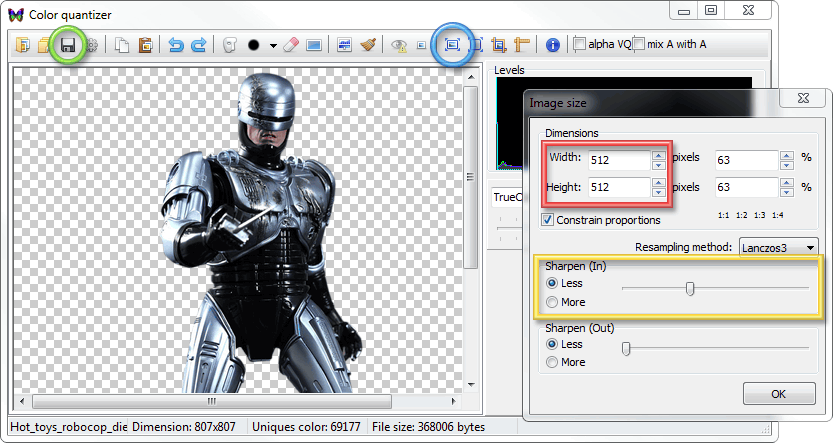Click the first open-file icon in the toolbar
The width and height of the screenshot is (833, 443).
[22, 45]
